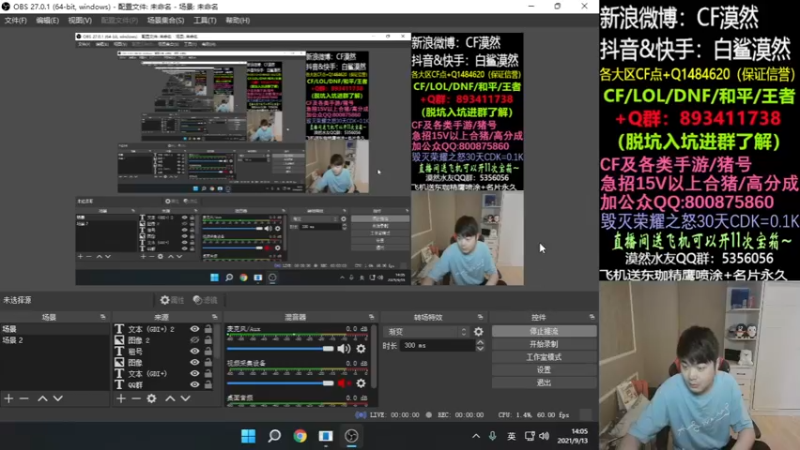The image size is (800, 450).
Task: Remove the selected scene with the minus icon
Action: point(24,398)
